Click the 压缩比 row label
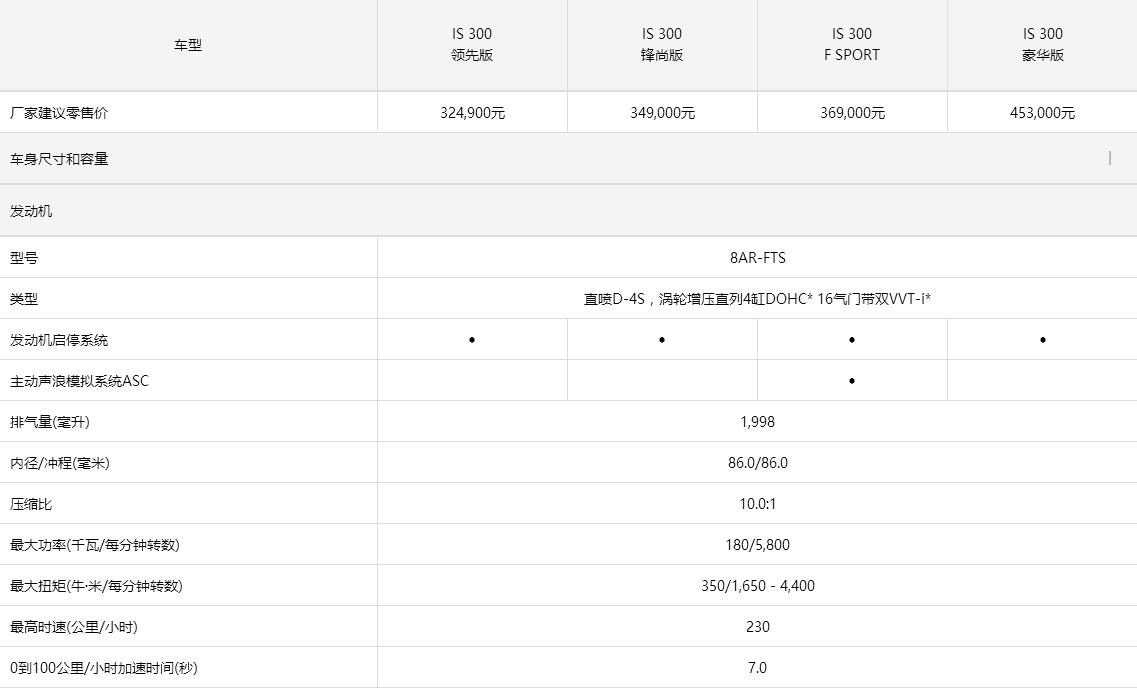Screen dimensions: 1137x688 coord(31,504)
